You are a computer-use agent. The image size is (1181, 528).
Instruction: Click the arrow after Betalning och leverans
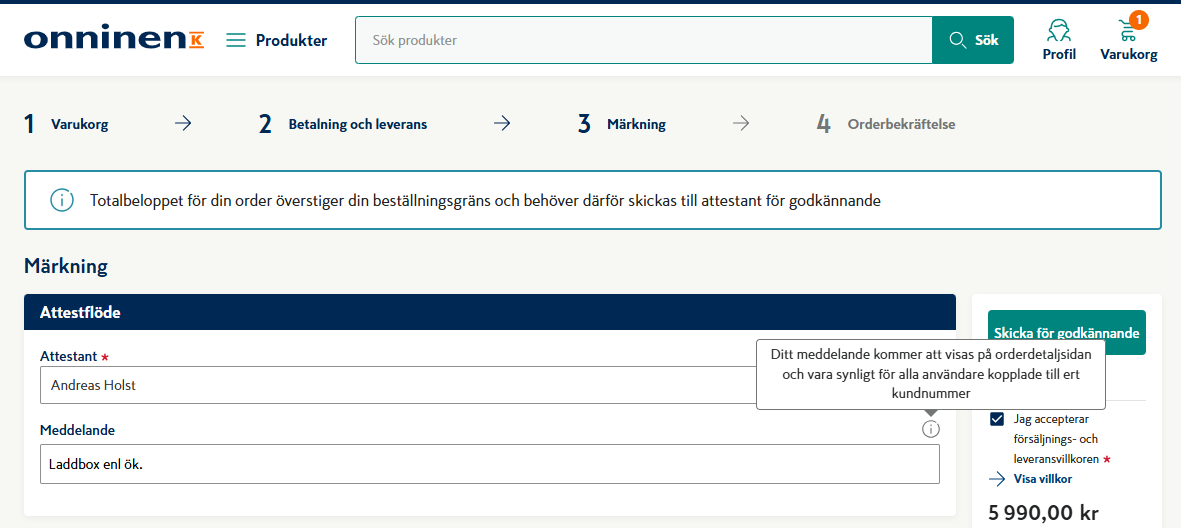coord(502,124)
